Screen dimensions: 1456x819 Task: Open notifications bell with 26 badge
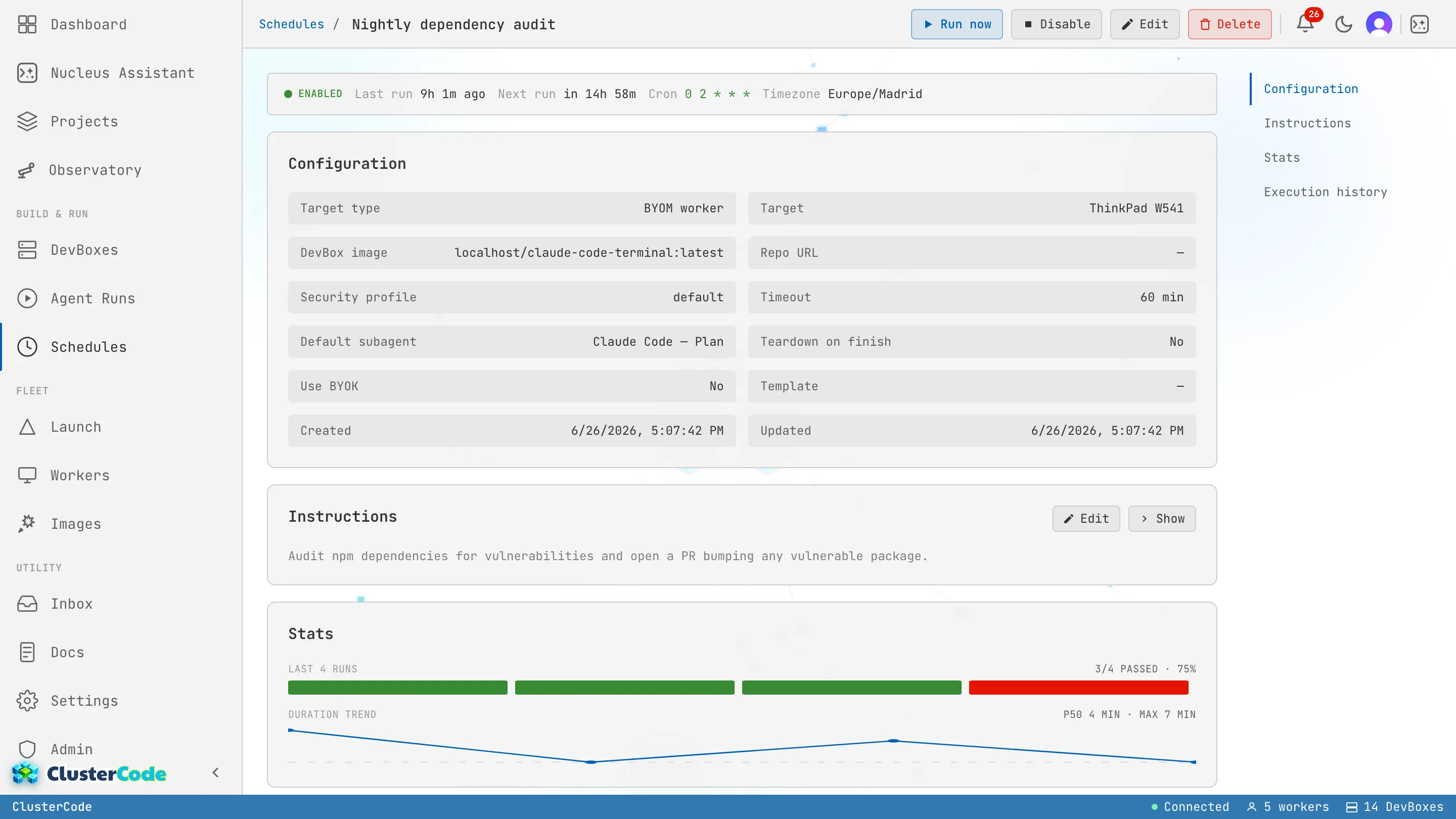[1306, 24]
